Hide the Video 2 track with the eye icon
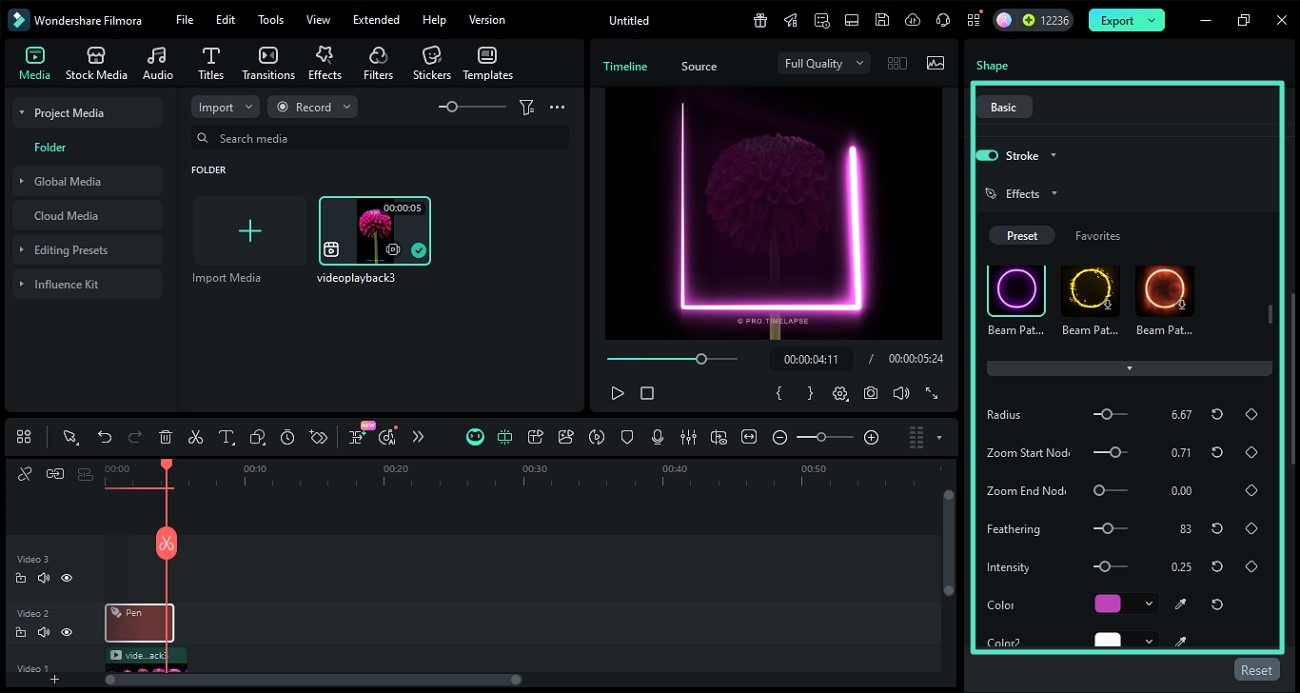The width and height of the screenshot is (1300, 693). [x=66, y=632]
